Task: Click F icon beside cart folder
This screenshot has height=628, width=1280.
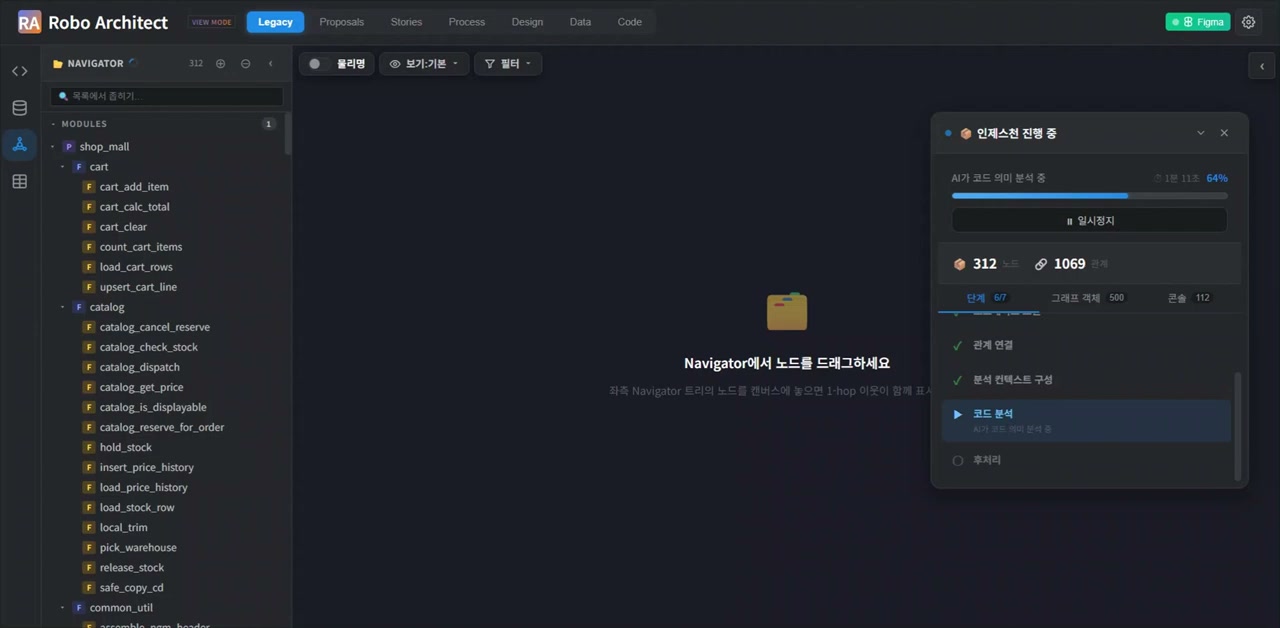Action: 79,167
